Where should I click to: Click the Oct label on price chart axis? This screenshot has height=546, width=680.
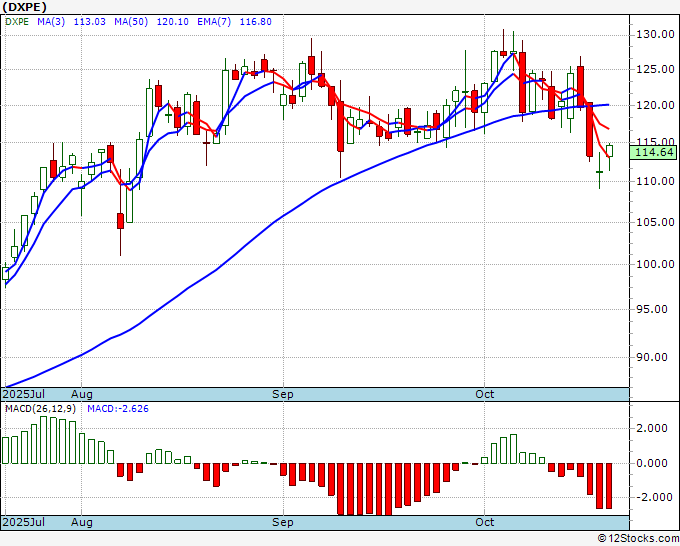(484, 394)
